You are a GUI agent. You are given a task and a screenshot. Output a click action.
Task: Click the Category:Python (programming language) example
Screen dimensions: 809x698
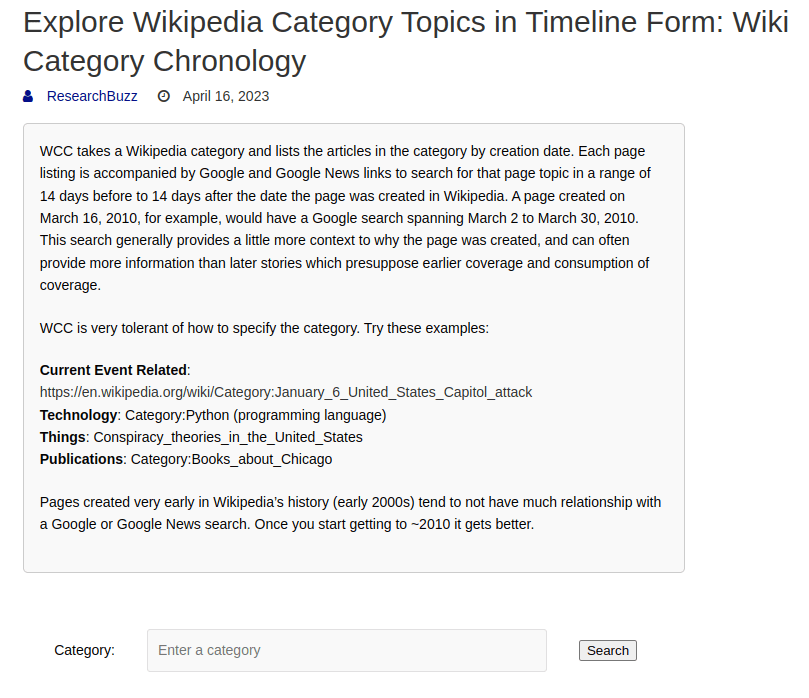258,415
